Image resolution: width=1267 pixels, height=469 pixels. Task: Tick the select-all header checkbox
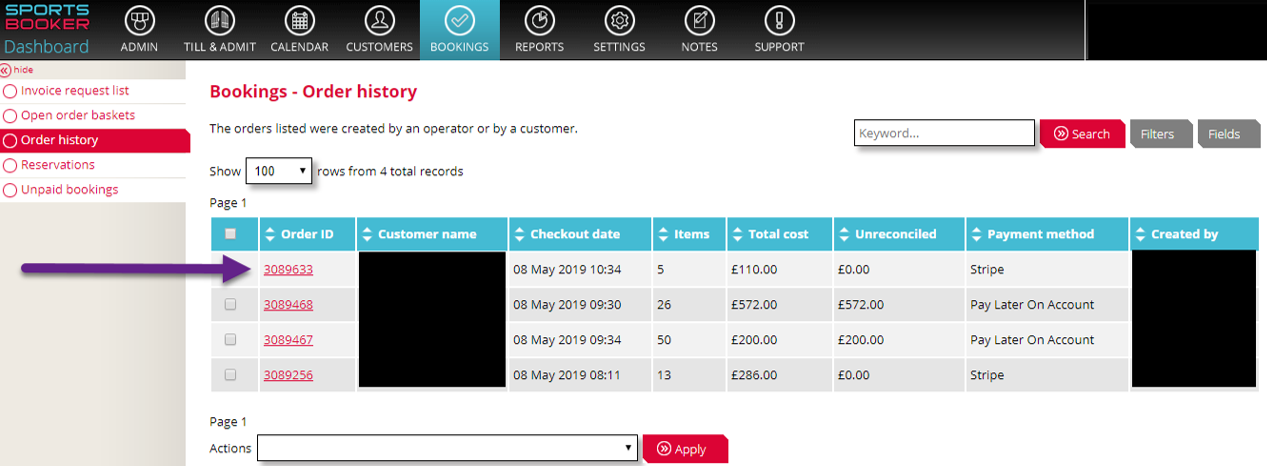231,234
